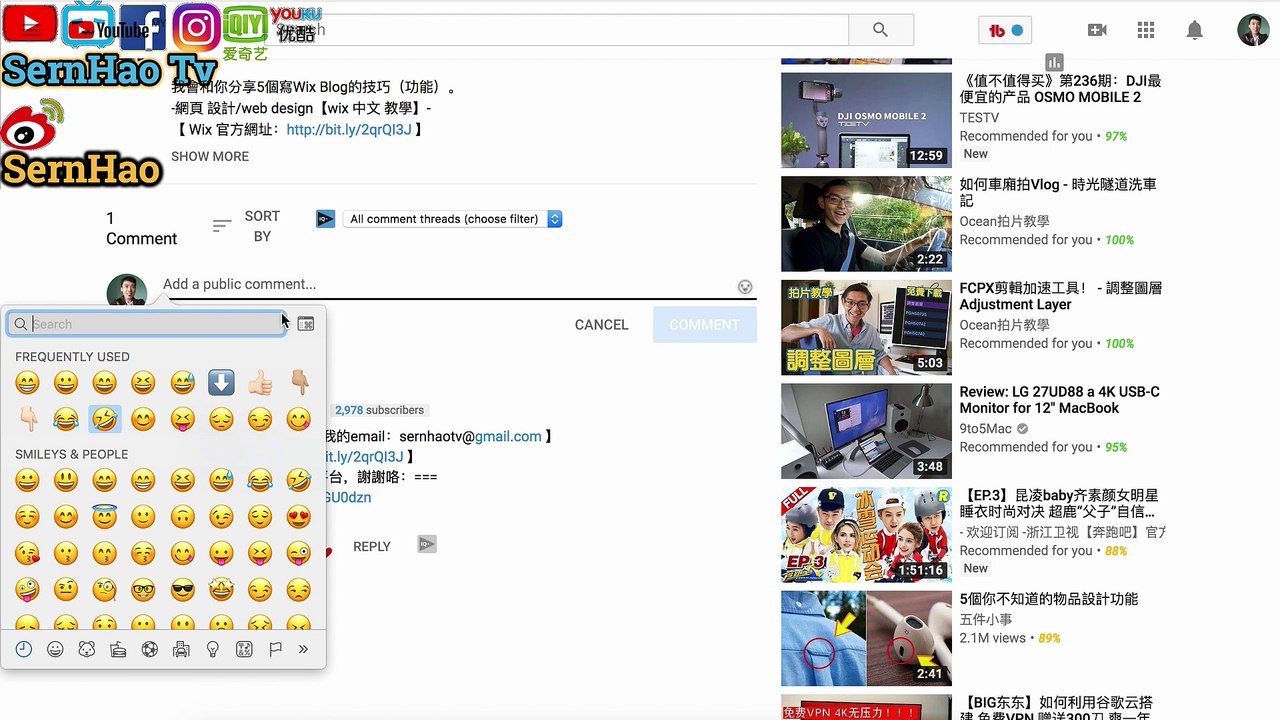Click the create video camera icon
Image resolution: width=1280 pixels, height=720 pixels.
(x=1097, y=30)
